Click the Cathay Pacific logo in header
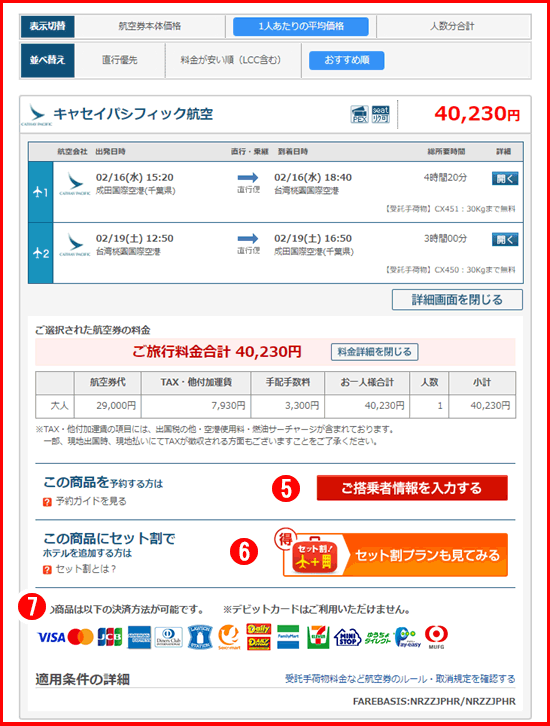The height and width of the screenshot is (726, 550). (x=35, y=115)
